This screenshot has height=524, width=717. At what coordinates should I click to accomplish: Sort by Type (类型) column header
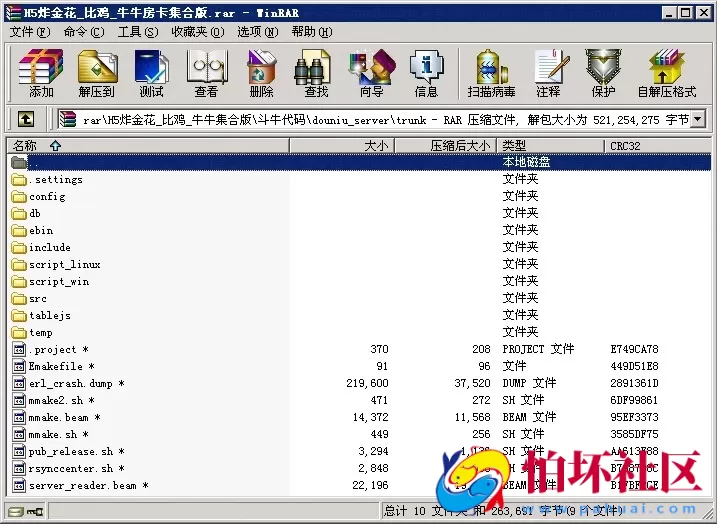tap(551, 146)
